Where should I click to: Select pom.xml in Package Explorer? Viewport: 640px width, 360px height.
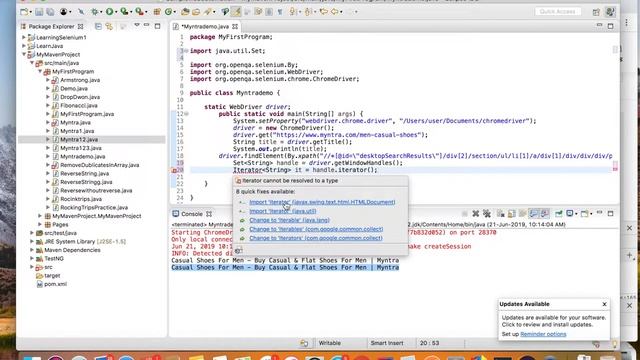point(56,284)
